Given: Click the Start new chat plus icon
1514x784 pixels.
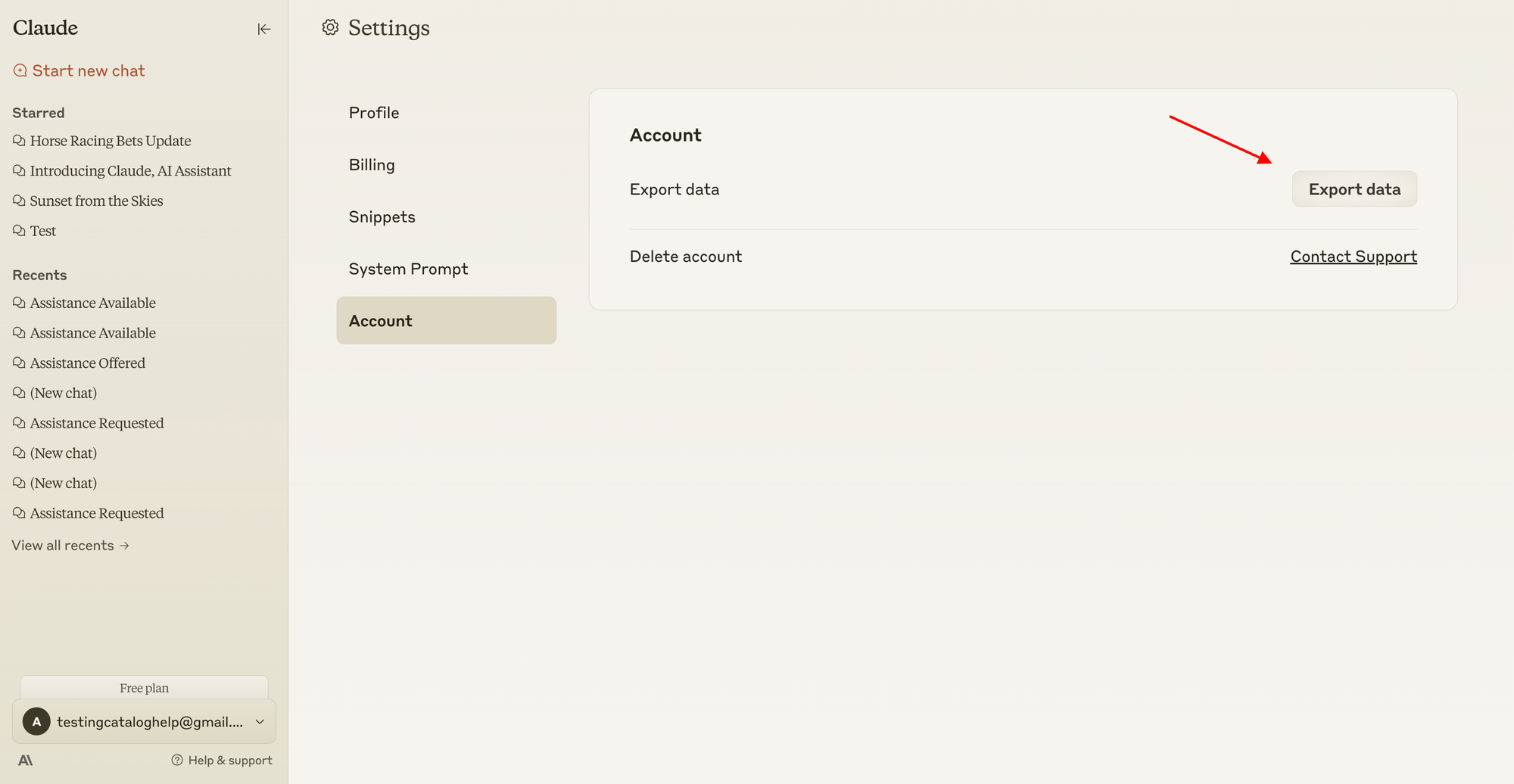Looking at the screenshot, I should point(20,70).
